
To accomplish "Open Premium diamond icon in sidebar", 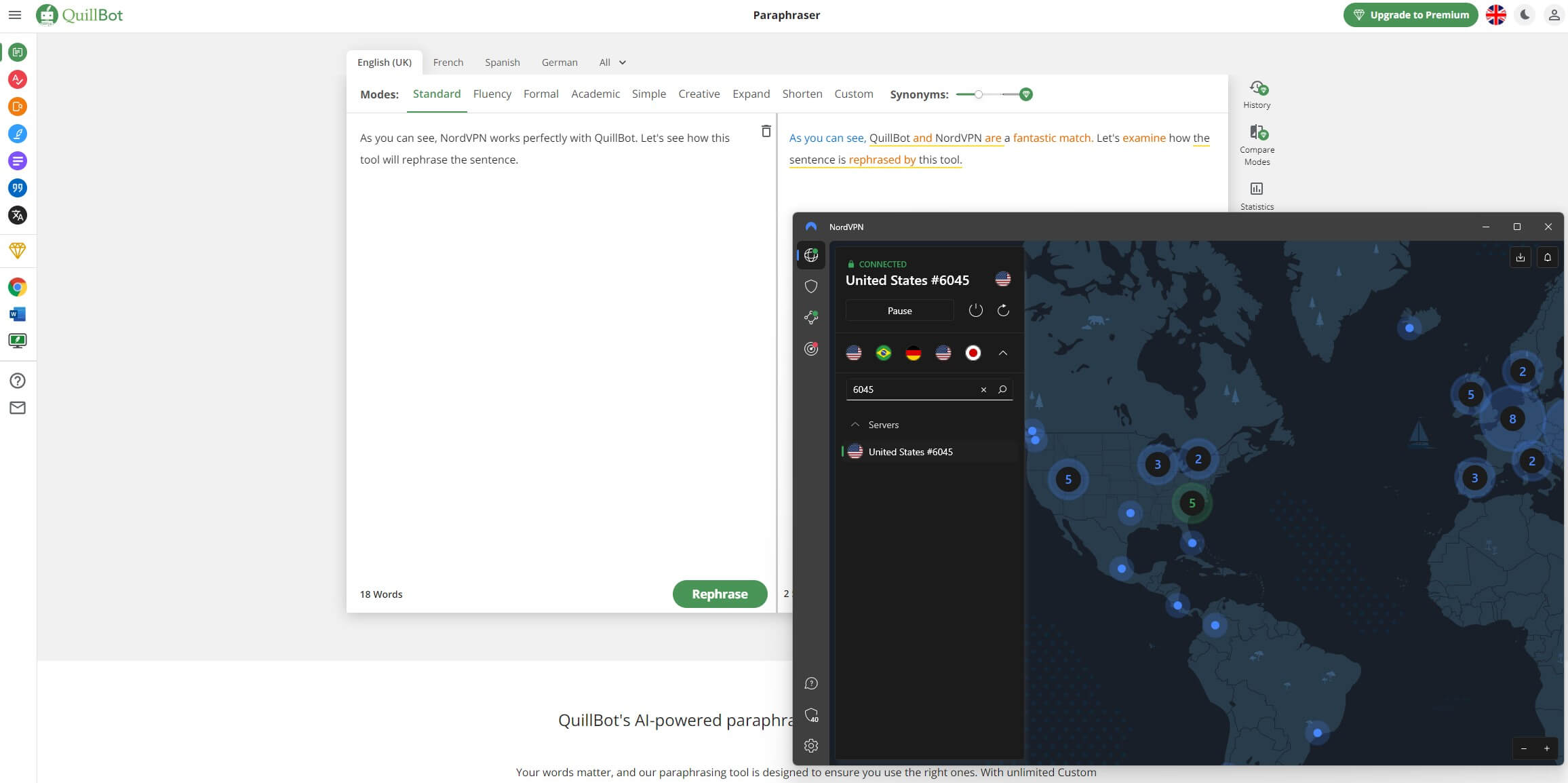I will pos(18,250).
